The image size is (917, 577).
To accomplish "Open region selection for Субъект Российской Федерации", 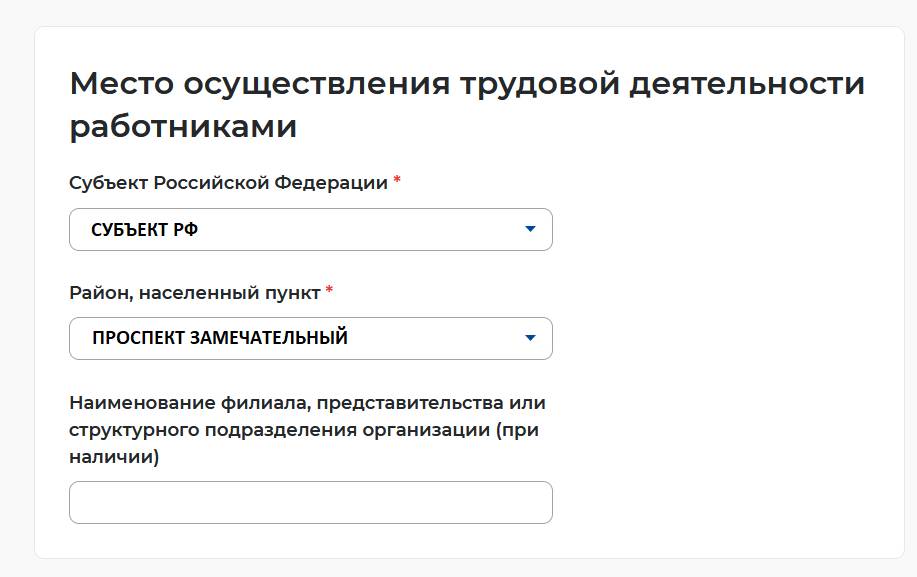I will (x=310, y=229).
